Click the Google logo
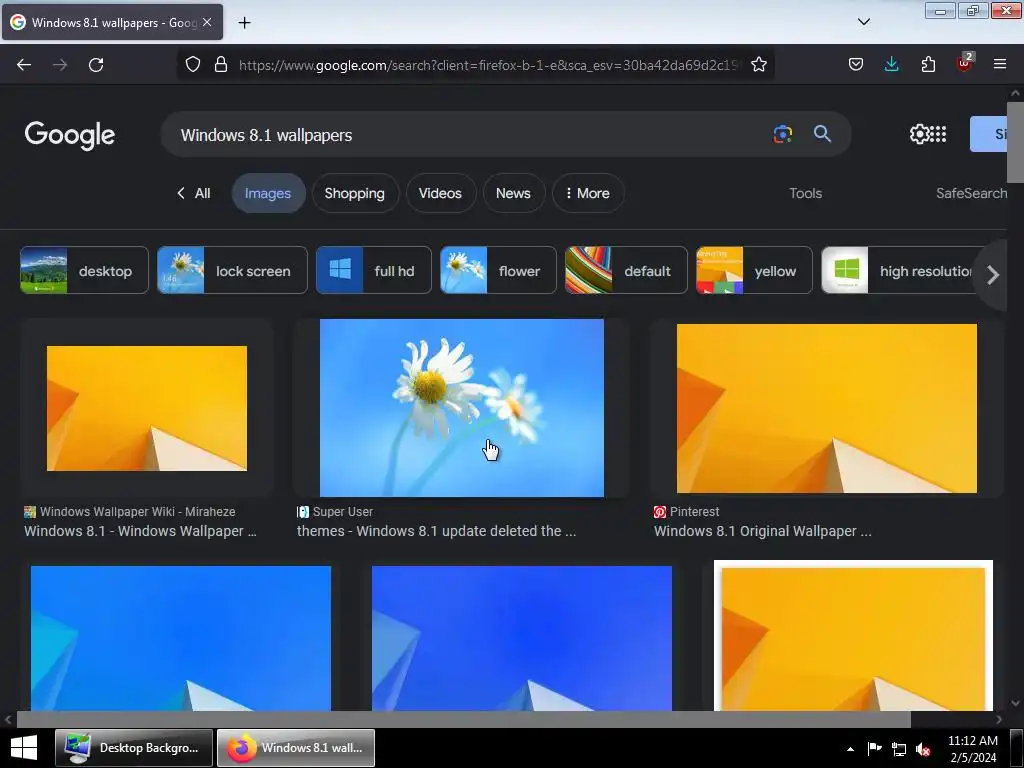The image size is (1024, 768). (x=70, y=135)
